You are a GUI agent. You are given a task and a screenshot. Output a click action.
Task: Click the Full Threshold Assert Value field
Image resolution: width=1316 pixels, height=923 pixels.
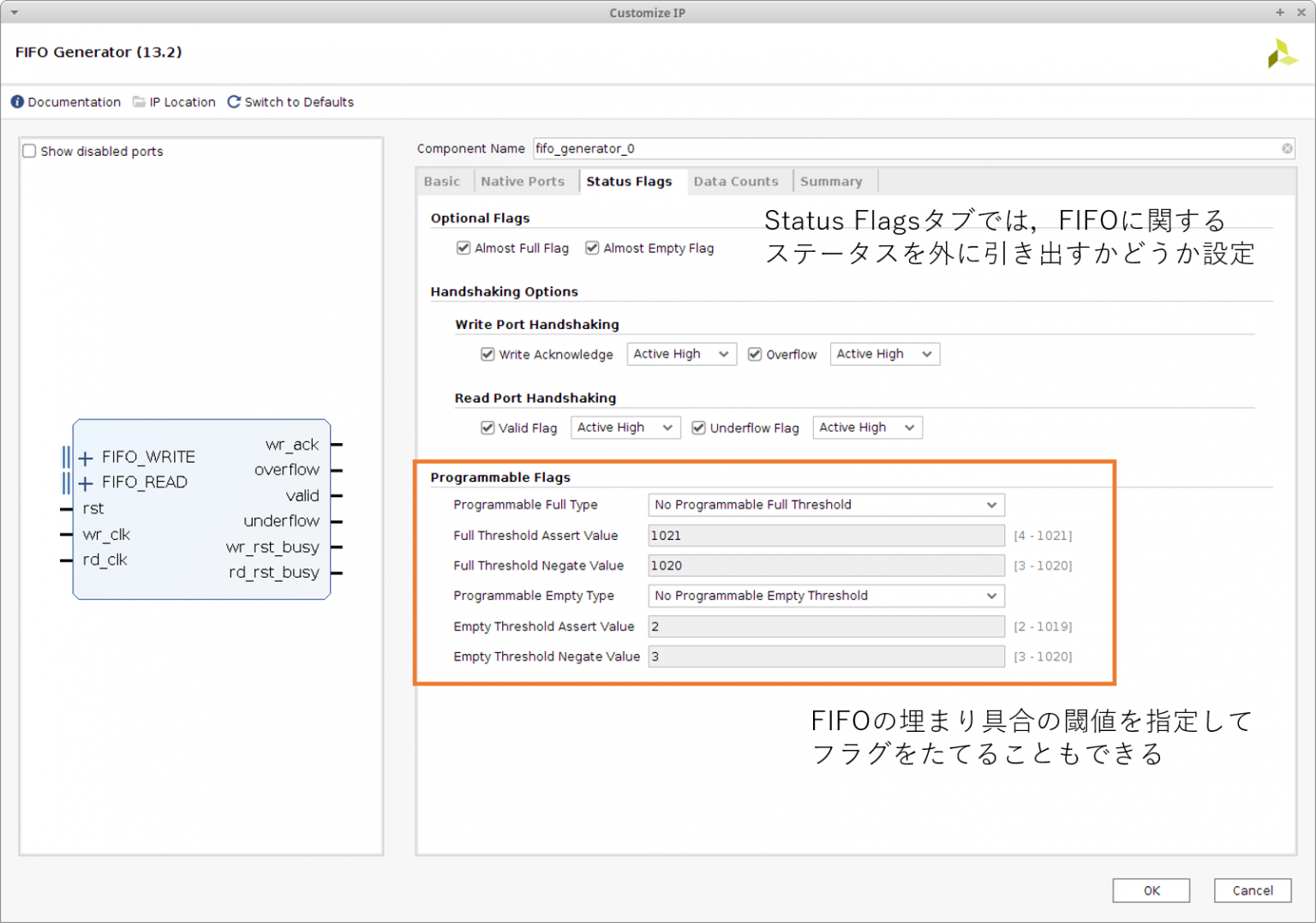(825, 536)
